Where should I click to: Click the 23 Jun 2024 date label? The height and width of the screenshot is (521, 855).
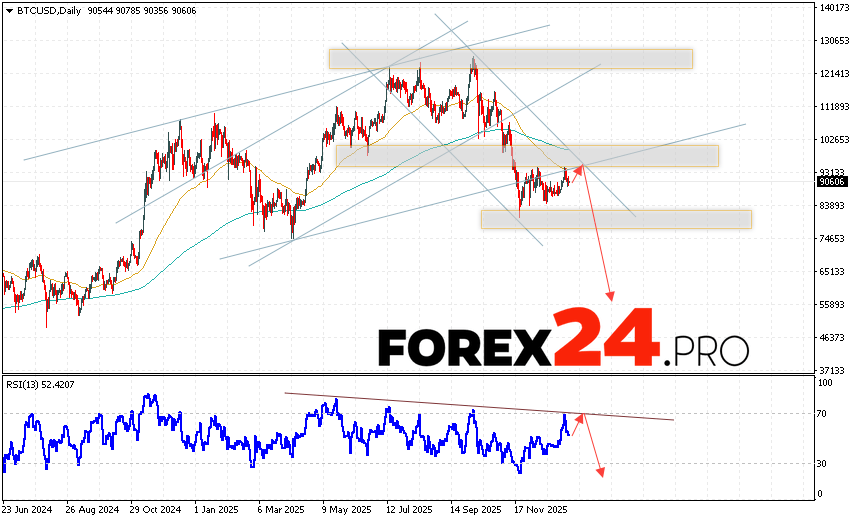30,508
